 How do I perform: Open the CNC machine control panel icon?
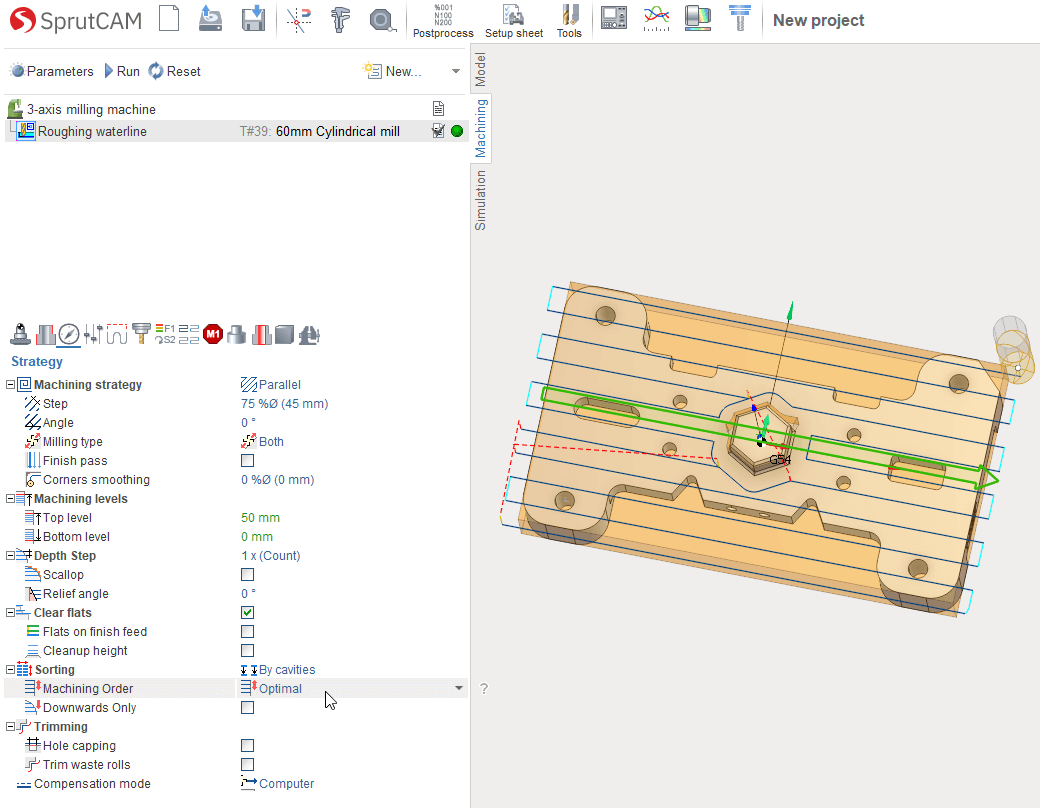pyautogui.click(x=614, y=17)
